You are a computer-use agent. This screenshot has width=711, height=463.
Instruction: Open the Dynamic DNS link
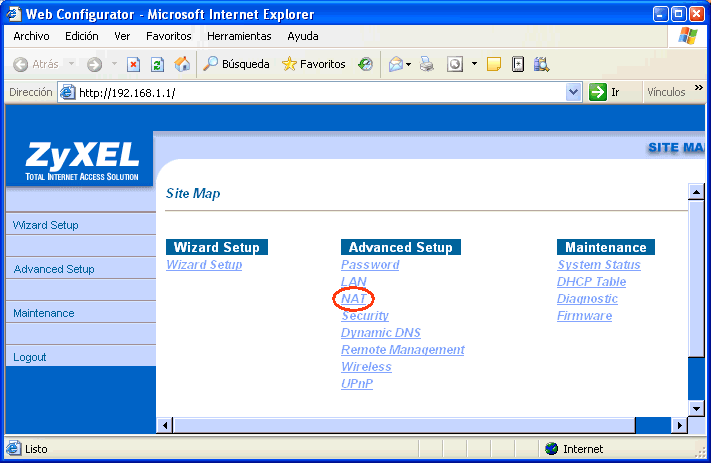pos(381,332)
